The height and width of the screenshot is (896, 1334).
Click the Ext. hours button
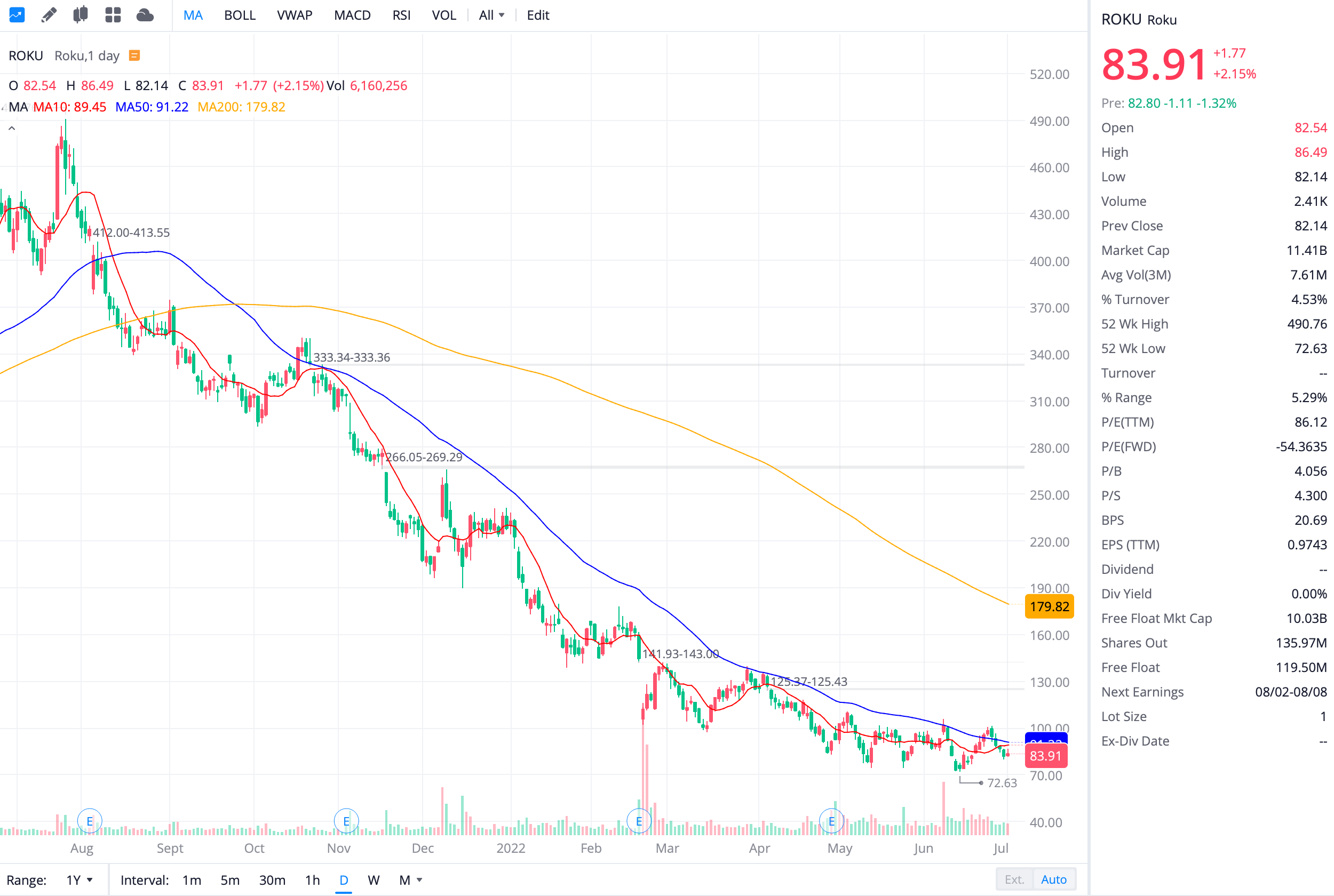pyautogui.click(x=1014, y=879)
